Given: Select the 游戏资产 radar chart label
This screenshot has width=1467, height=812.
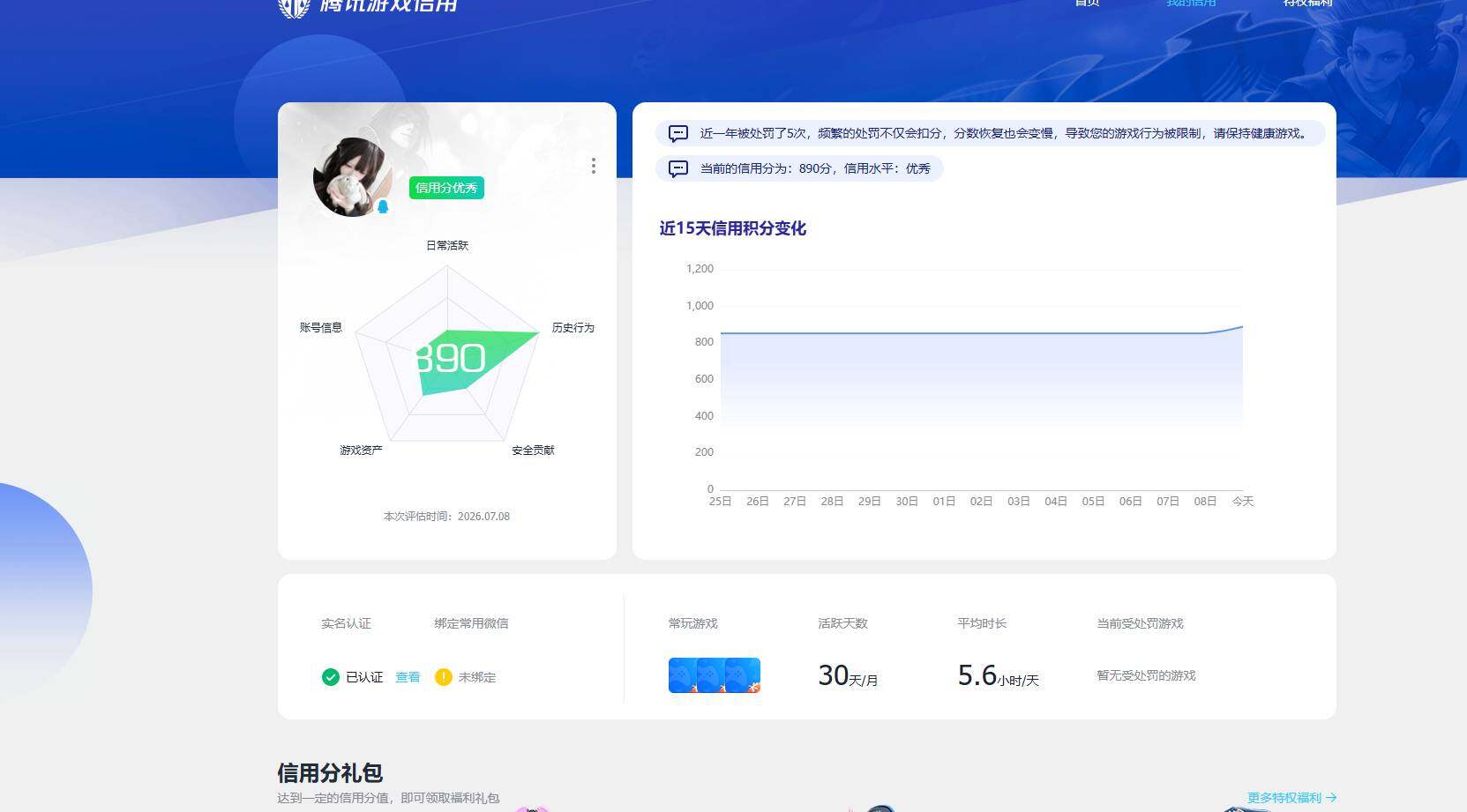Looking at the screenshot, I should click(361, 450).
